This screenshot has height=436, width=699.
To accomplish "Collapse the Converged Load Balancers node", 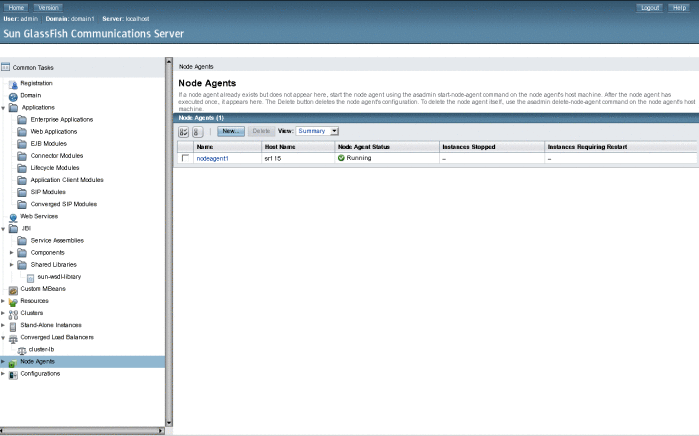I will point(3,337).
